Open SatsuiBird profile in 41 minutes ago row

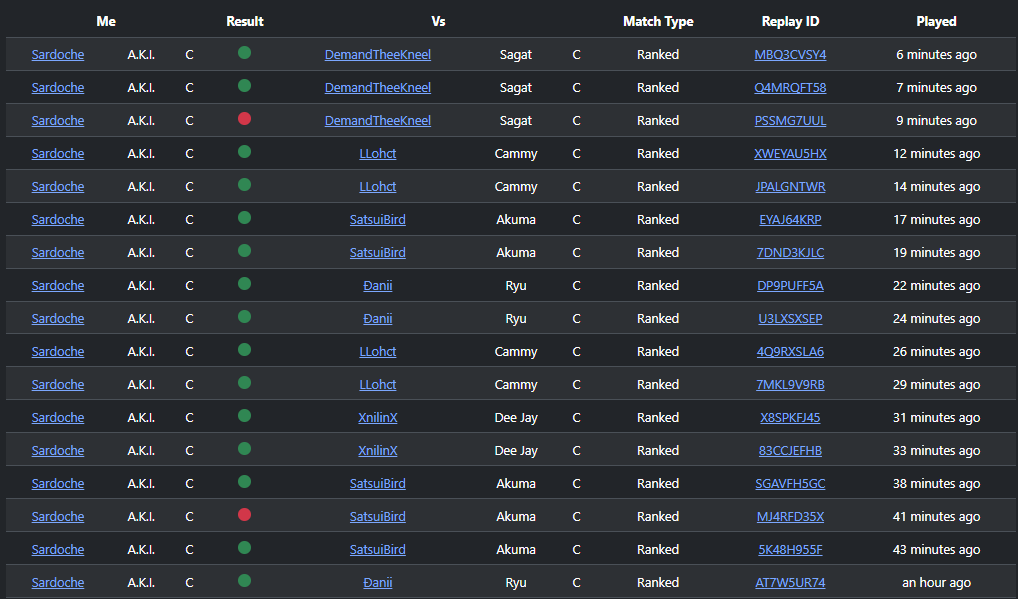[378, 517]
